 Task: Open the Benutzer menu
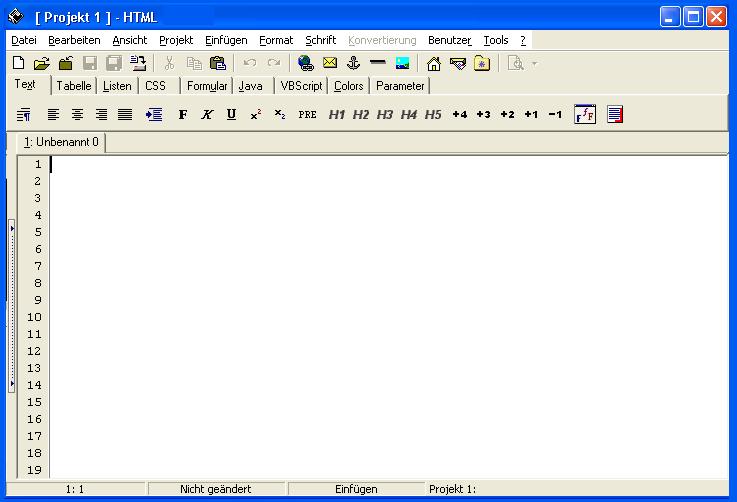click(x=449, y=40)
